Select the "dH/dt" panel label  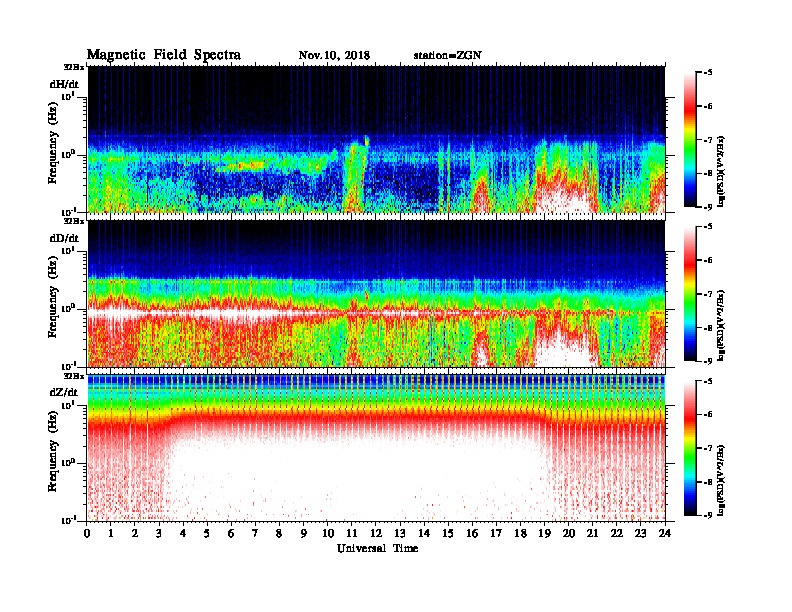(x=64, y=84)
